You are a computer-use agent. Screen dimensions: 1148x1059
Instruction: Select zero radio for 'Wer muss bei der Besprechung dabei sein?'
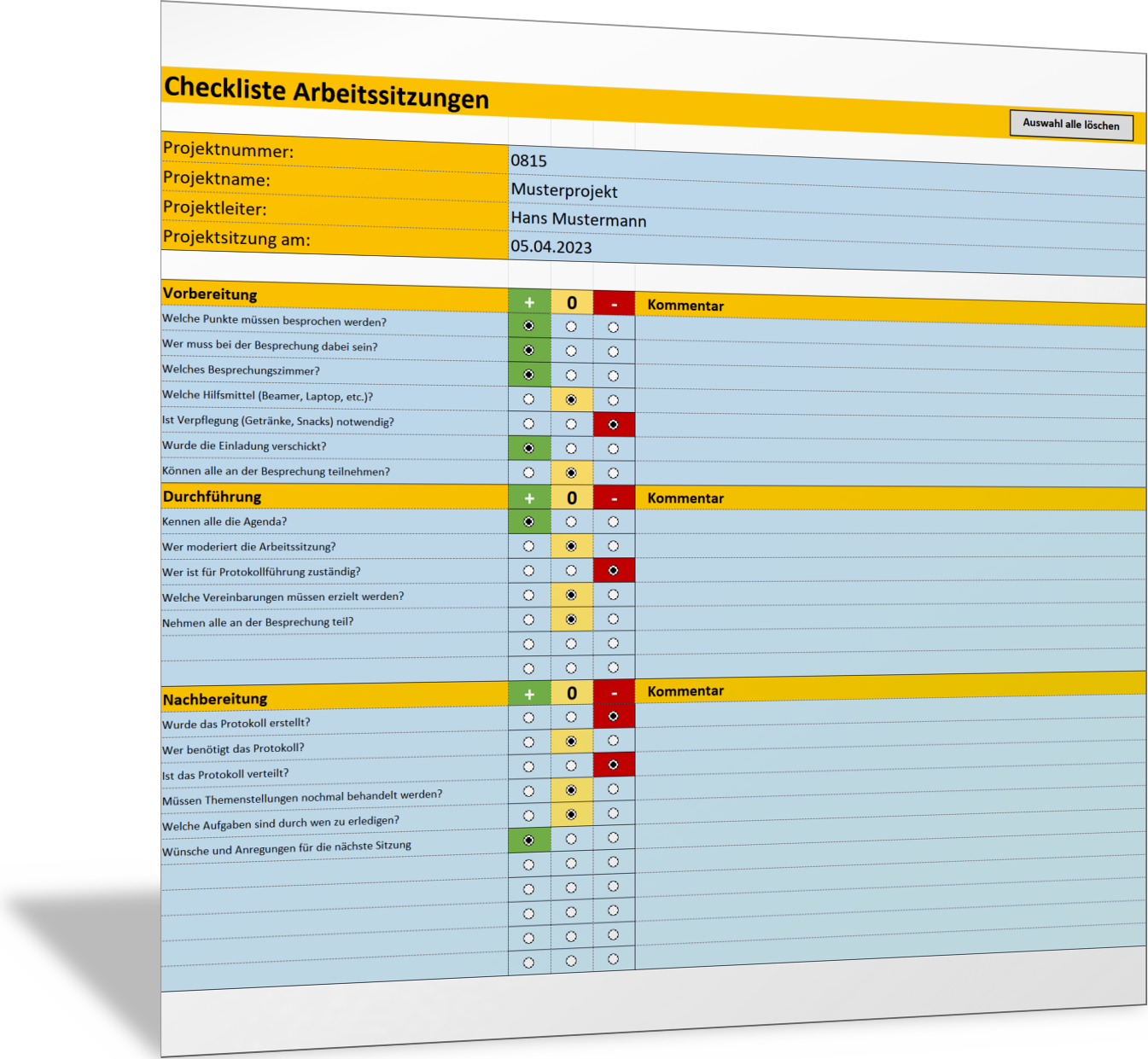coord(571,351)
